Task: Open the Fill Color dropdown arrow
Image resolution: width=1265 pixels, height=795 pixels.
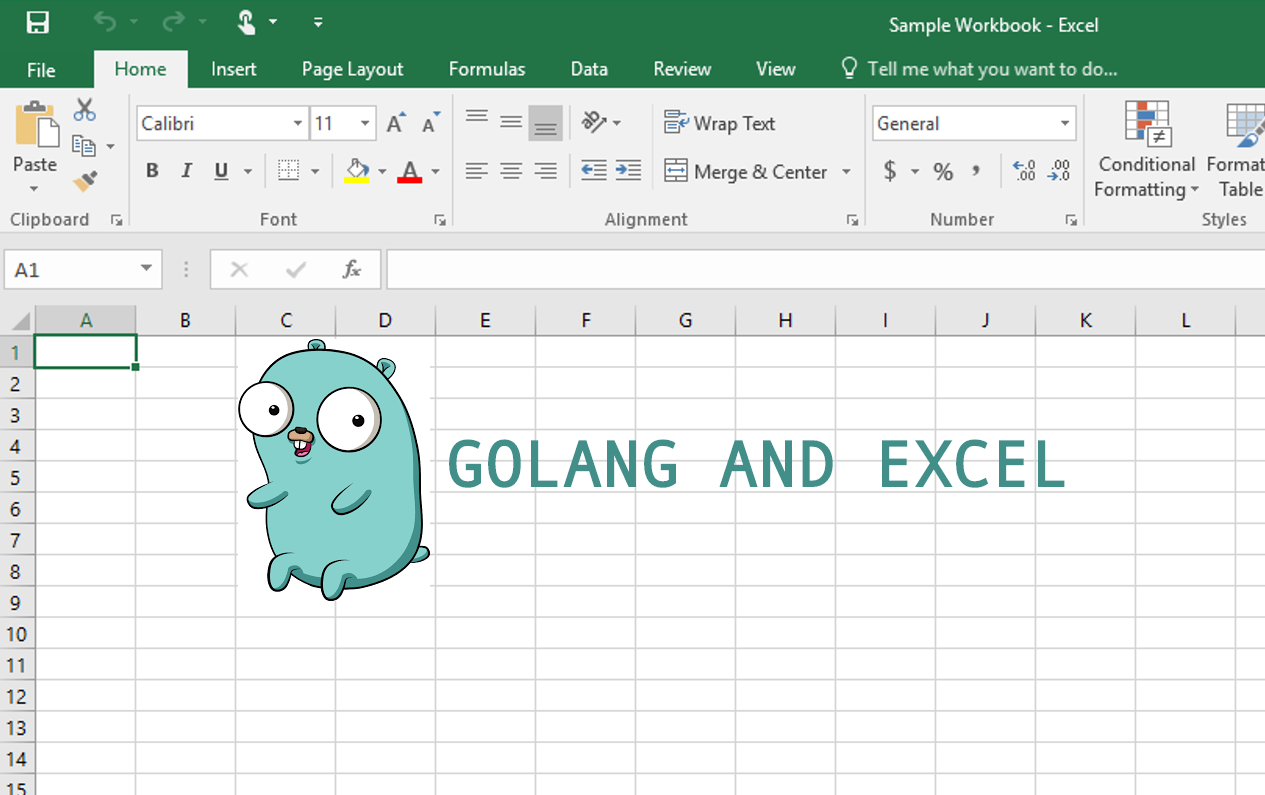Action: point(381,170)
